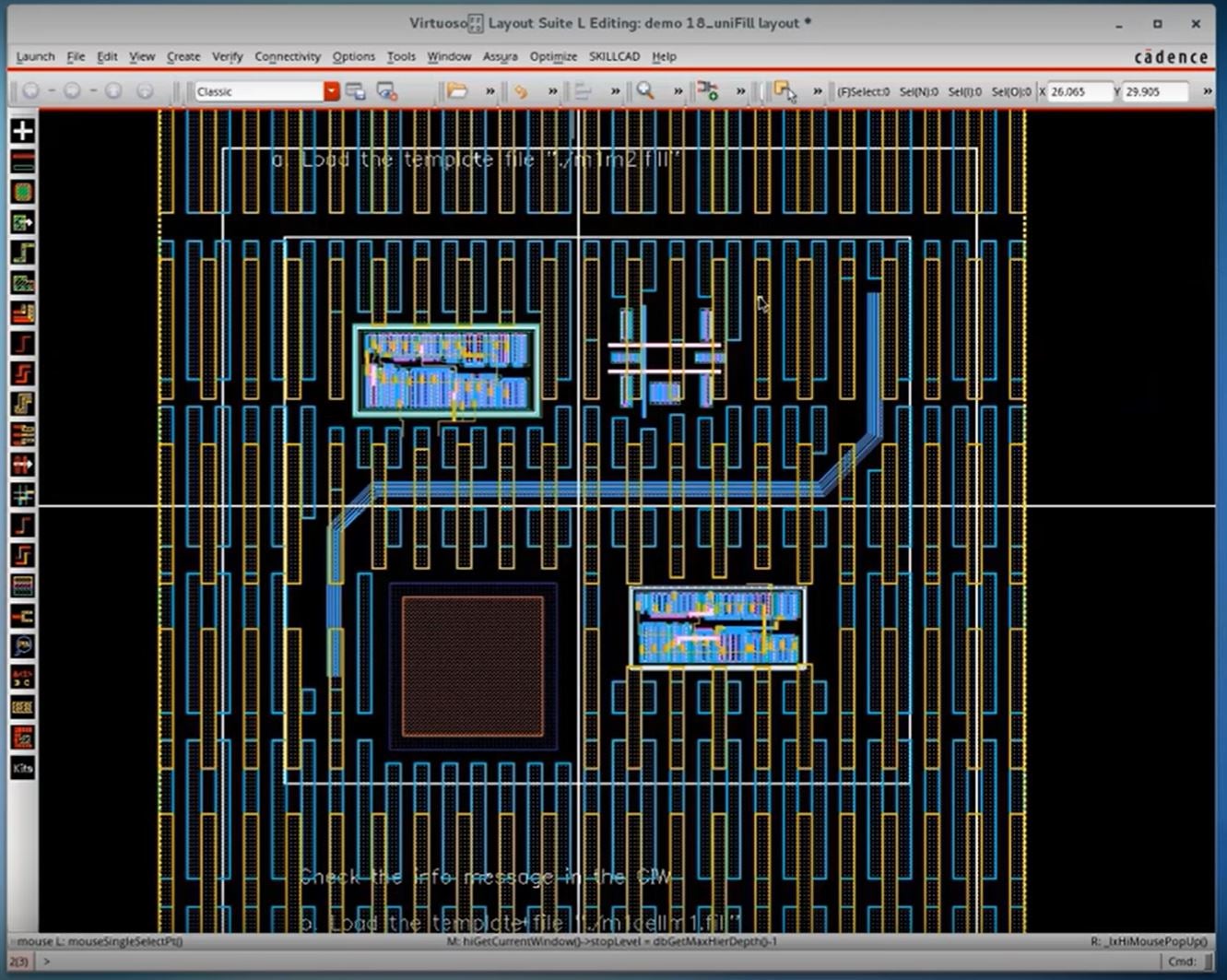The height and width of the screenshot is (980, 1227).
Task: Click the first workspace windows icon after Classic
Action: [355, 91]
